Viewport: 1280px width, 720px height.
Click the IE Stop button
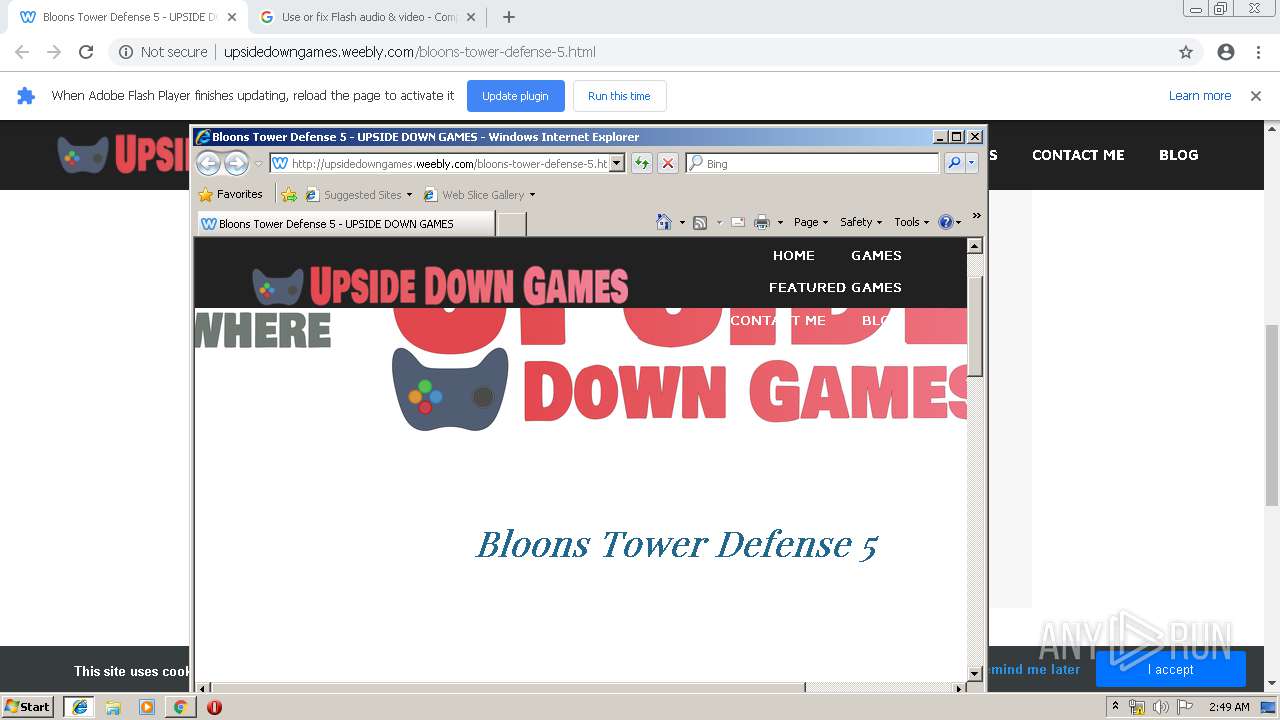click(668, 163)
